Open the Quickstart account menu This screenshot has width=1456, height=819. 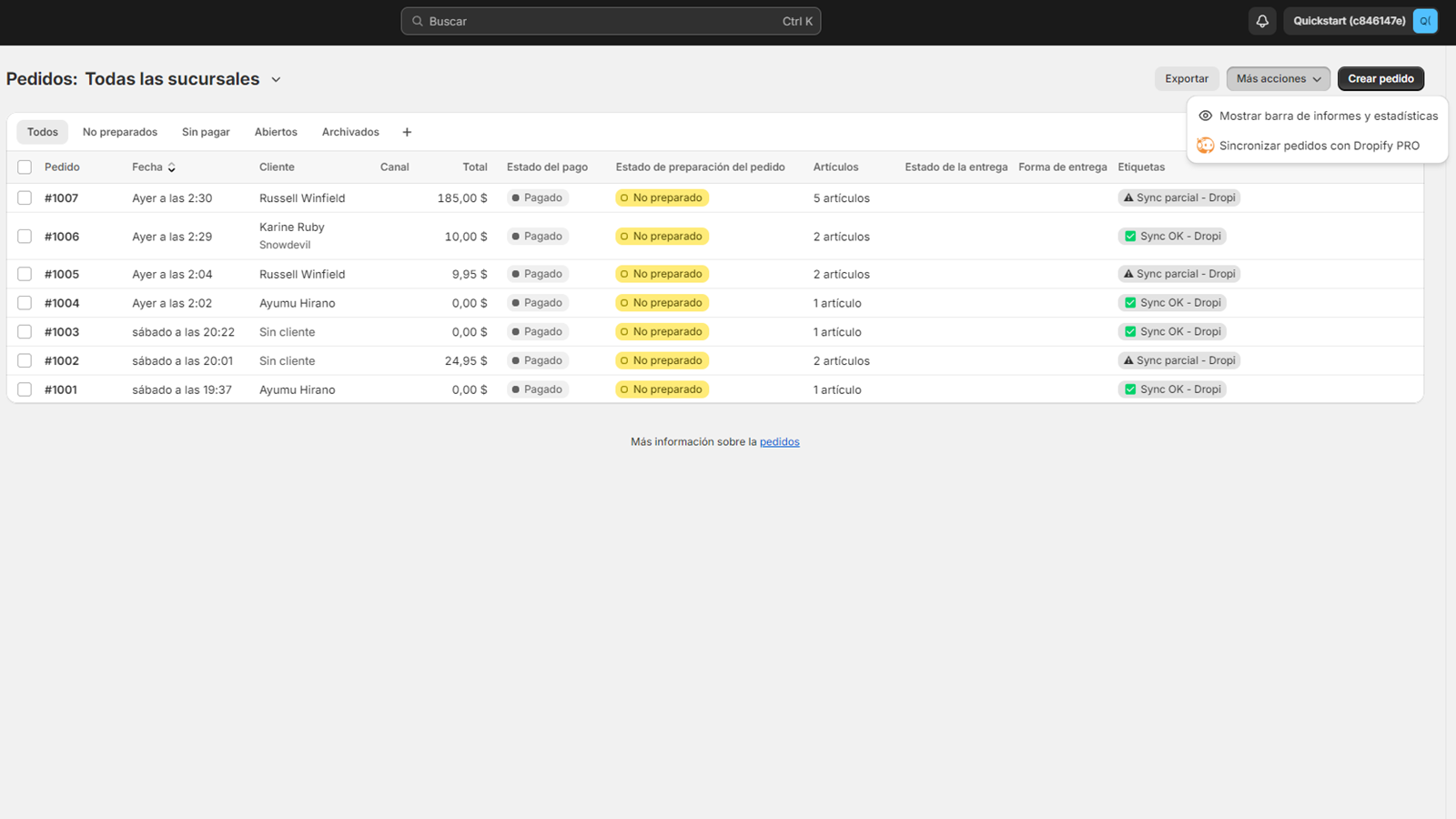point(1349,21)
